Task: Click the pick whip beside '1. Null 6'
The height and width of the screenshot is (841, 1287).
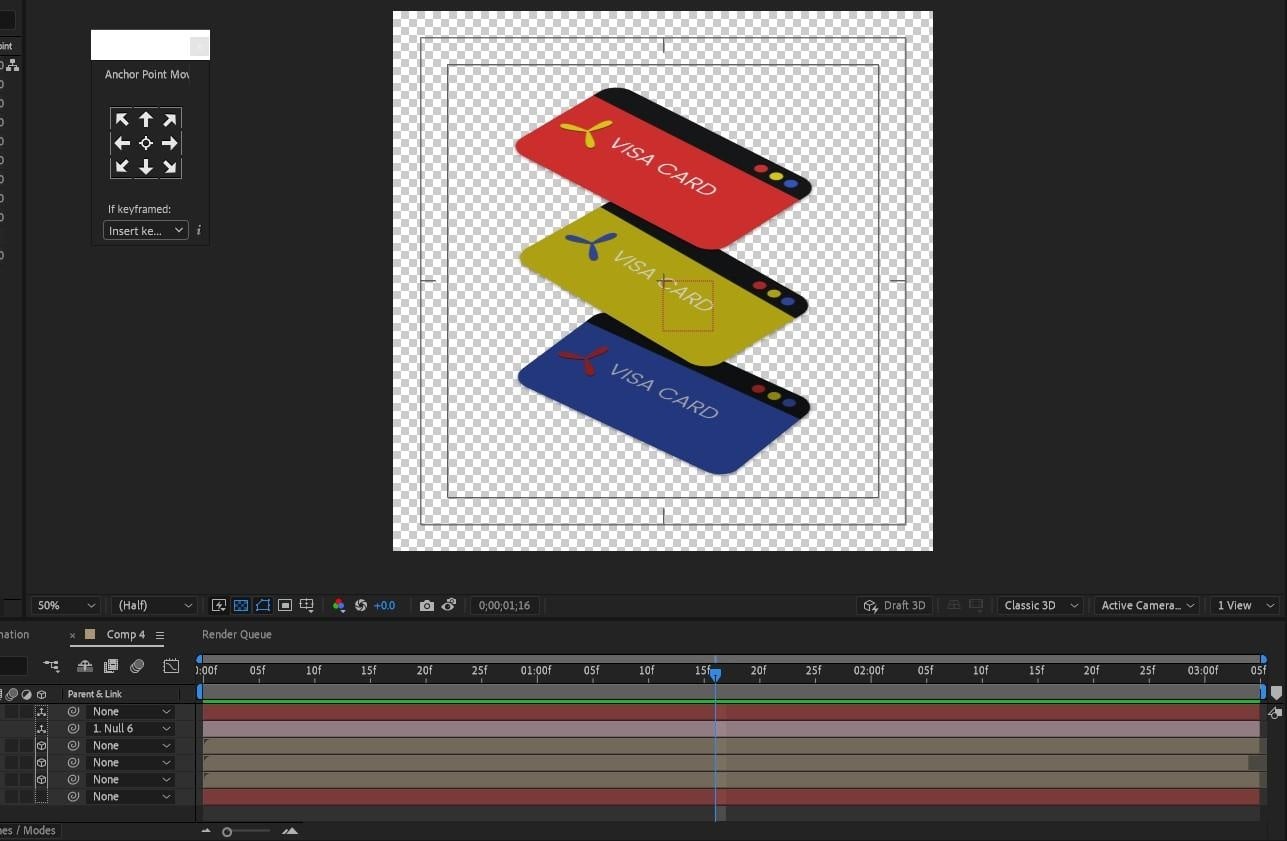Action: click(73, 729)
